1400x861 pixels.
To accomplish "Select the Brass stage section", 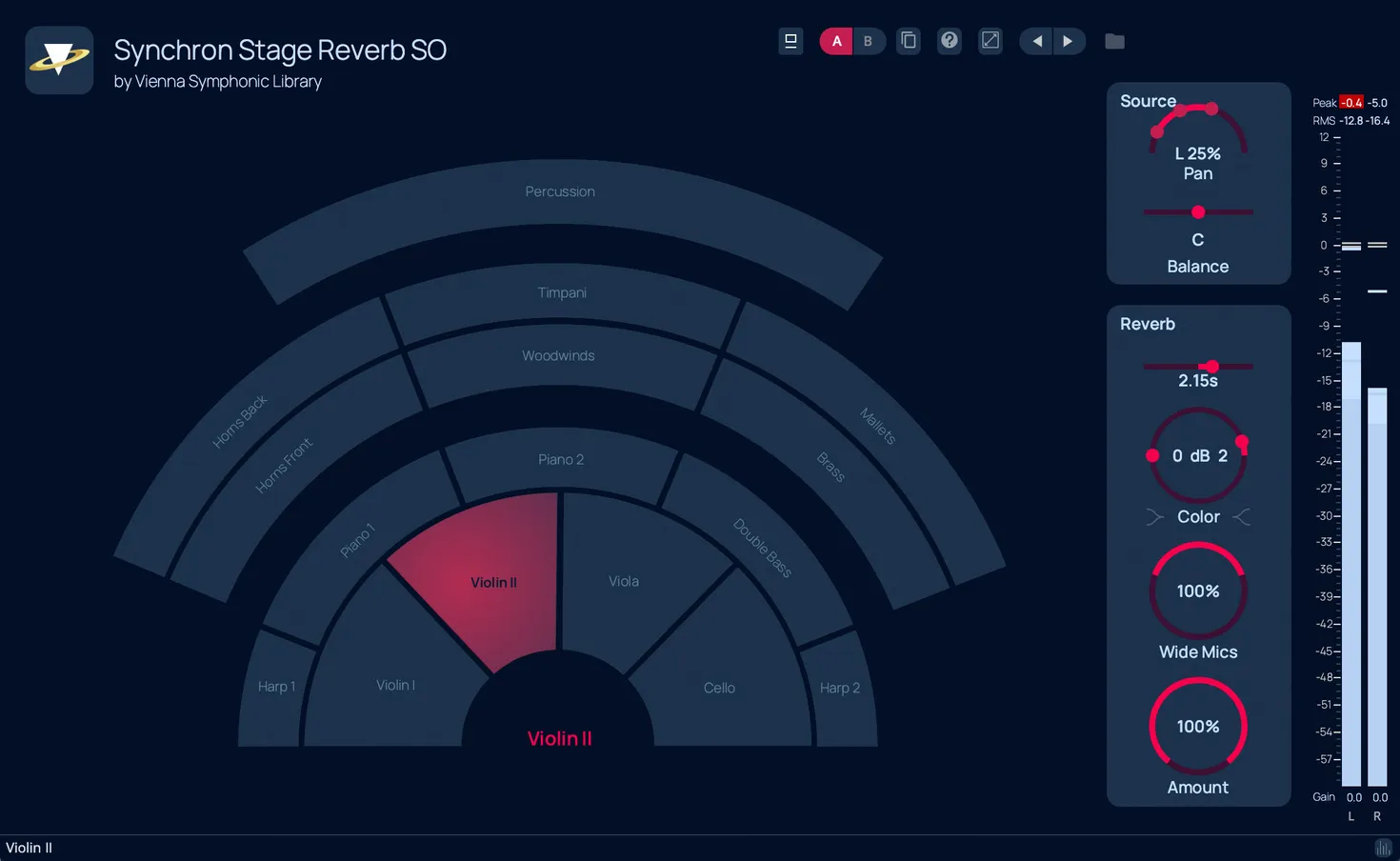I will pos(830,467).
